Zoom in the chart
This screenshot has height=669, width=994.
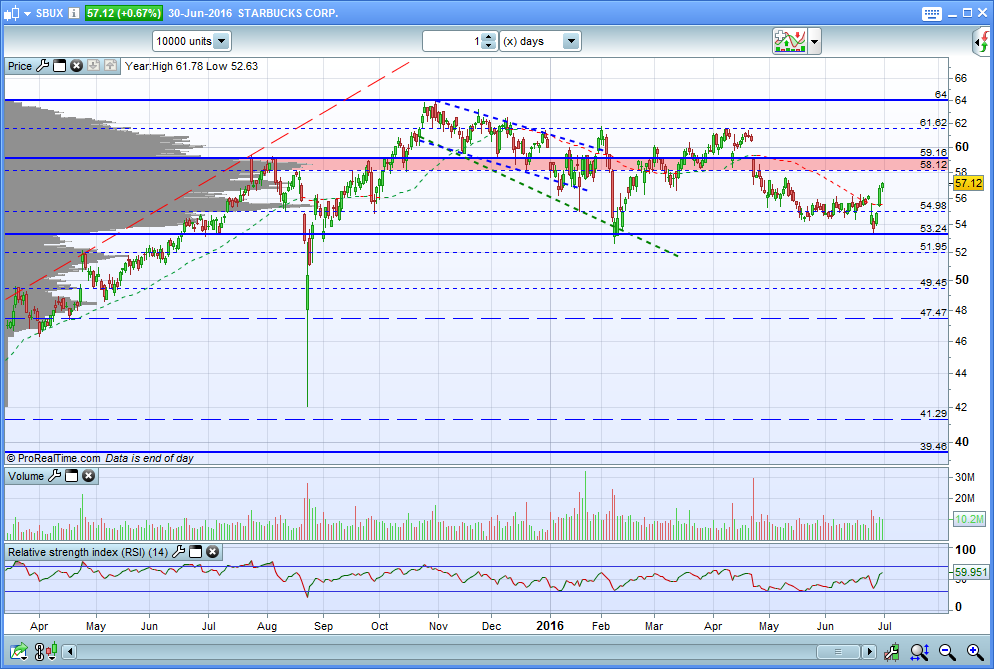pos(975,651)
